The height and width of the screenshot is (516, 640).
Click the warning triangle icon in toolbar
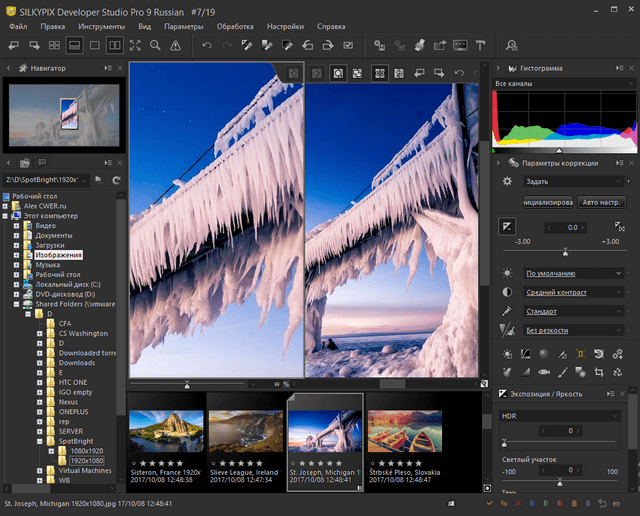click(176, 45)
